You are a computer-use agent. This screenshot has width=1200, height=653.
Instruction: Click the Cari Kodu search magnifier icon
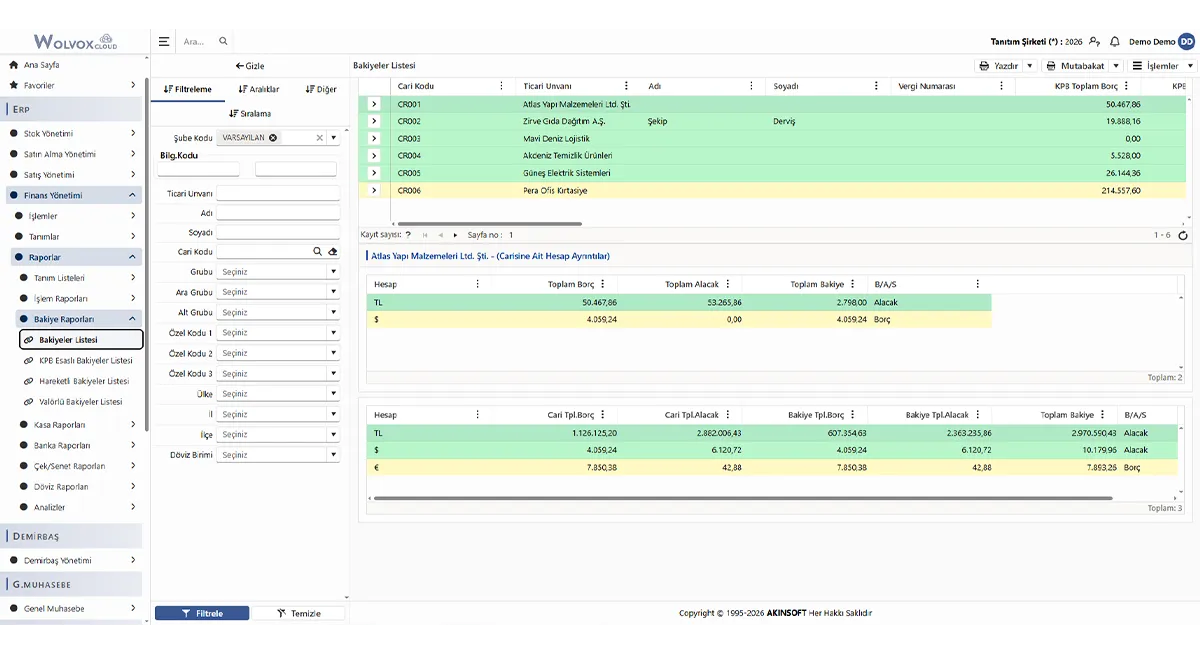318,252
